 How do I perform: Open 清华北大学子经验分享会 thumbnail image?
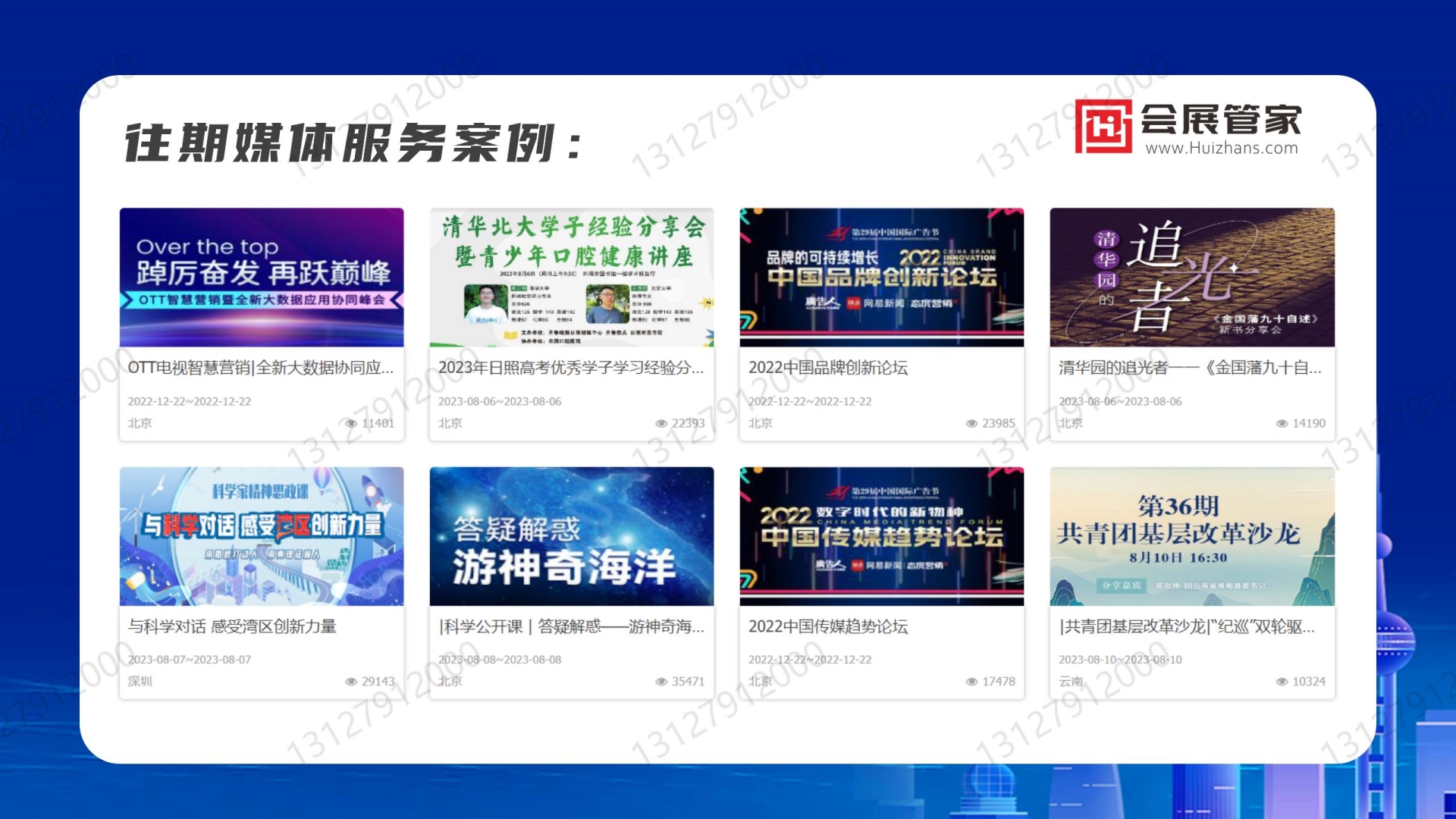[572, 278]
